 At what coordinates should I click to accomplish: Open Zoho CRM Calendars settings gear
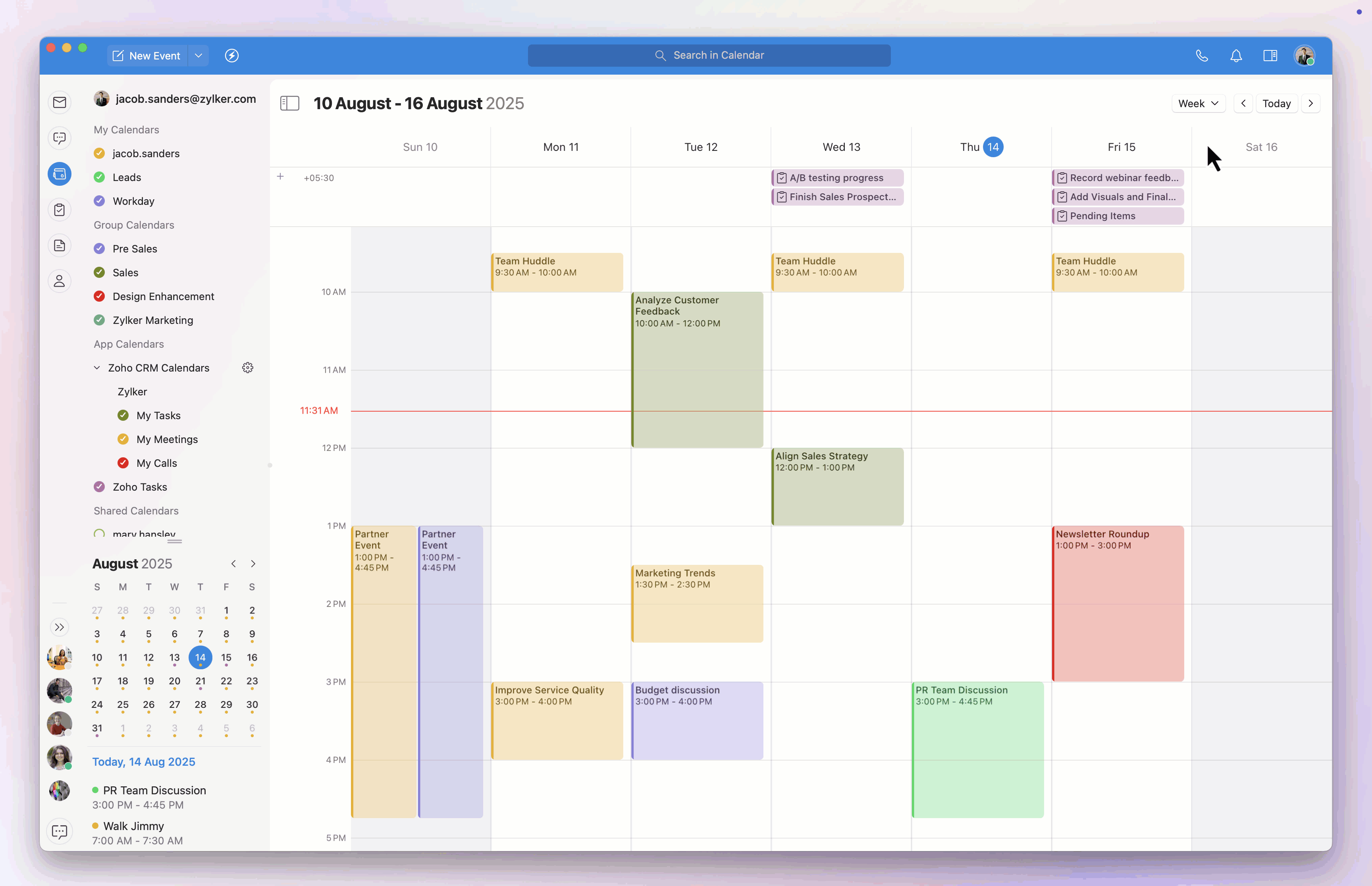tap(247, 368)
